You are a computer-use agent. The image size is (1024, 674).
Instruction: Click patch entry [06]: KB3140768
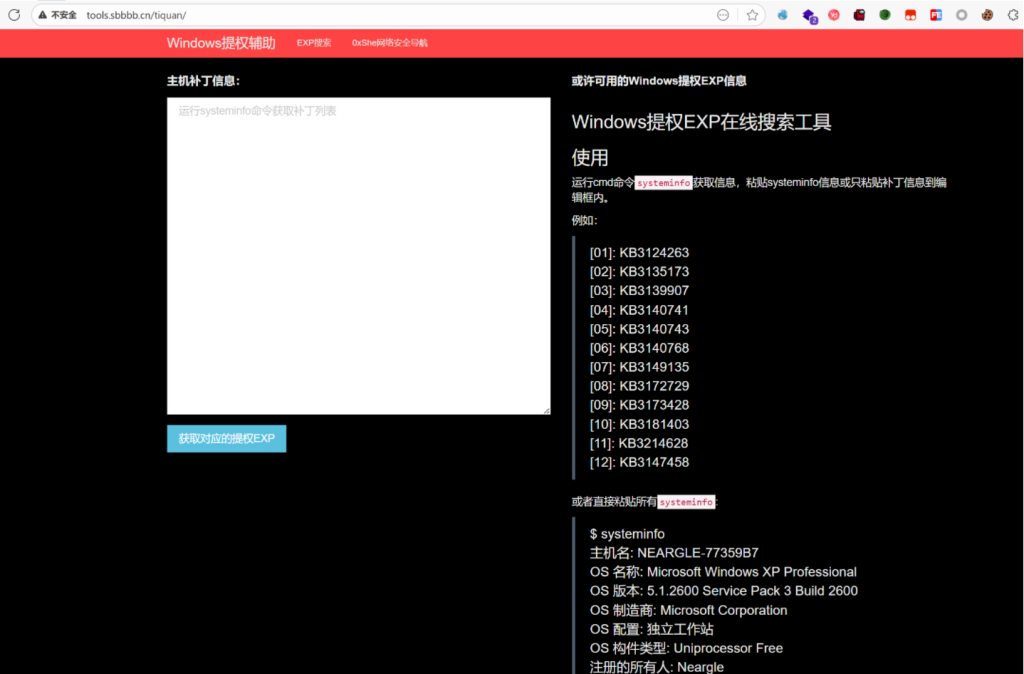[x=639, y=348]
